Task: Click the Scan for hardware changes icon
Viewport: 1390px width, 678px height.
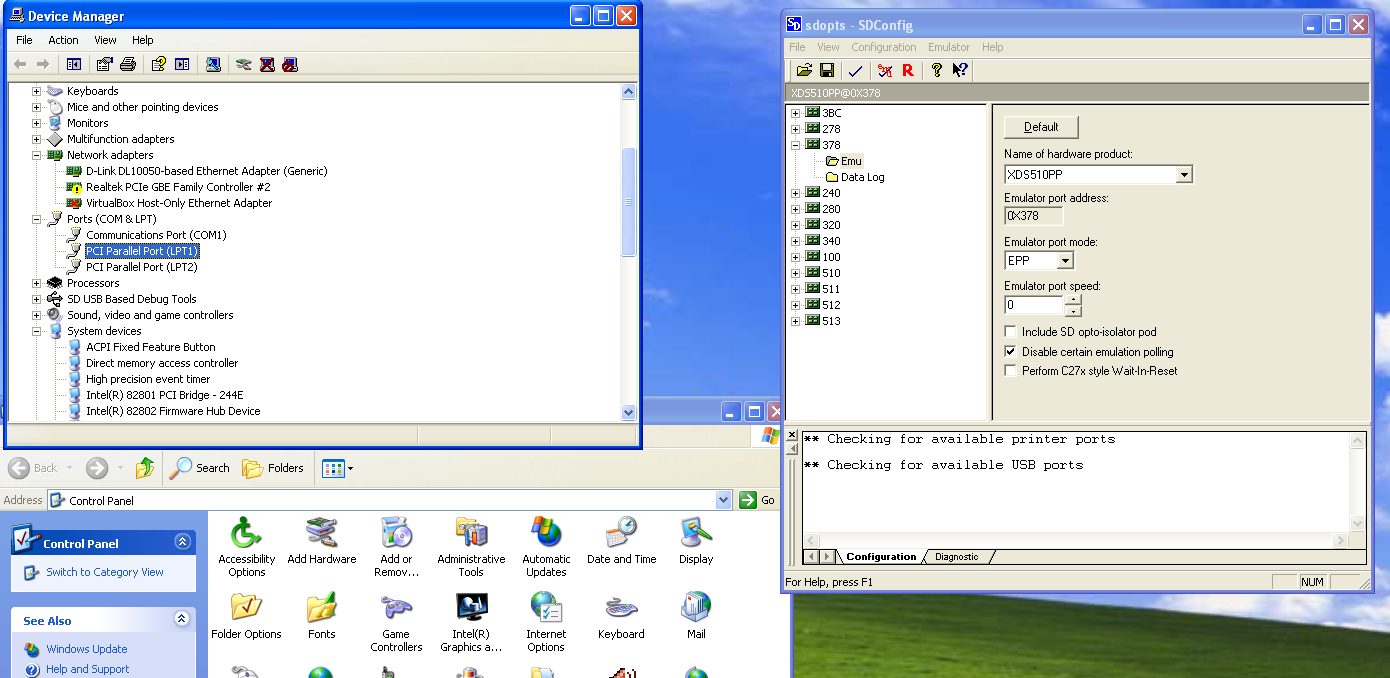Action: [x=213, y=64]
